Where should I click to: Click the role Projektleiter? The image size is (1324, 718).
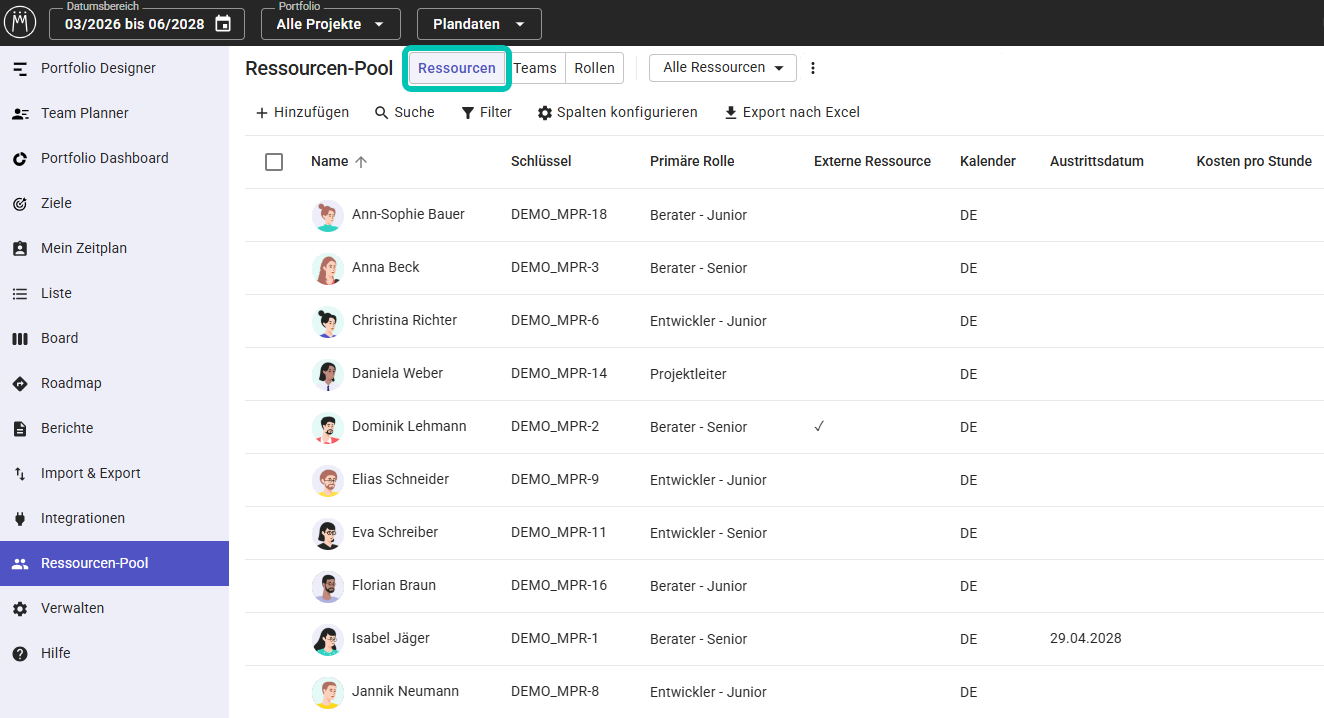pyautogui.click(x=688, y=375)
